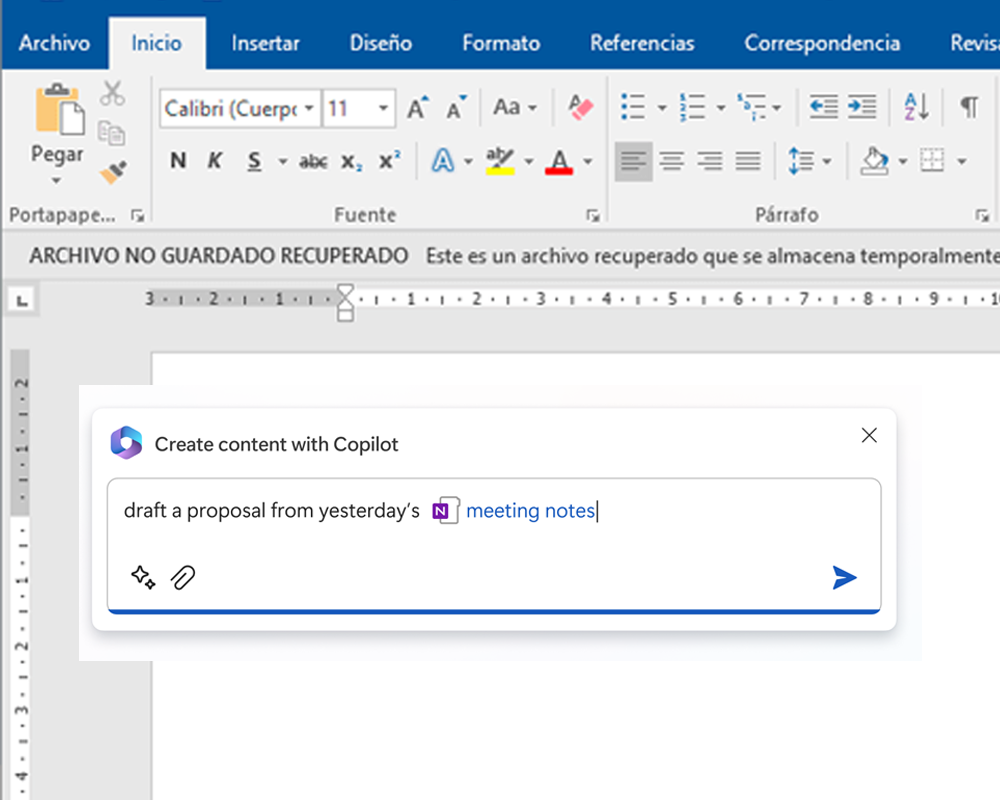Open the Calibri font name dropdown
This screenshot has width=1000, height=800.
point(309,108)
